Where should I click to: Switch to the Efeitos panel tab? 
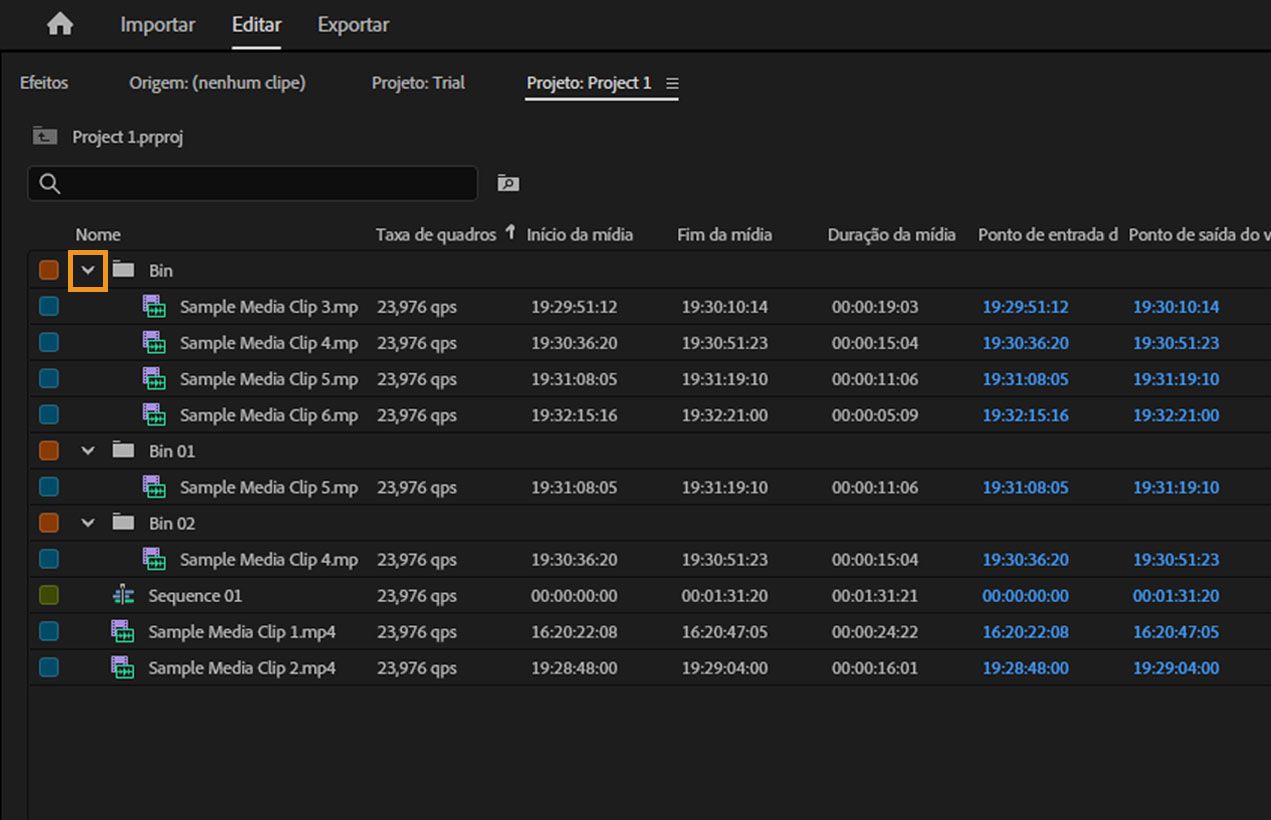coord(44,83)
